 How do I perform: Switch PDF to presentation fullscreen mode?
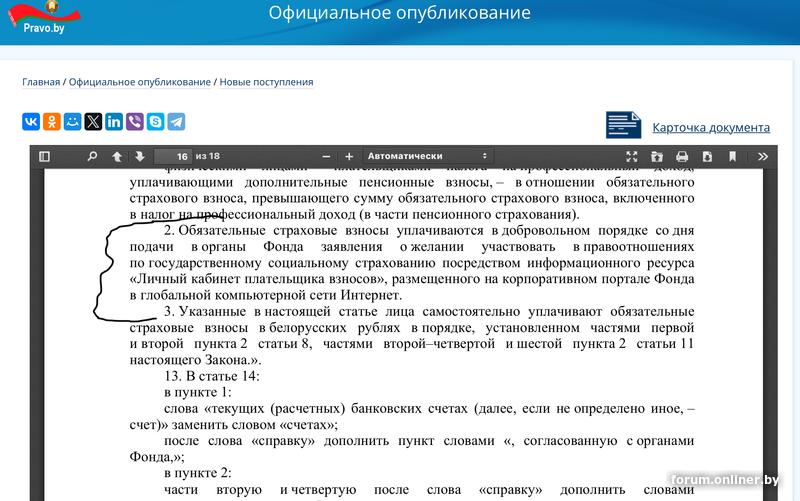tap(632, 156)
